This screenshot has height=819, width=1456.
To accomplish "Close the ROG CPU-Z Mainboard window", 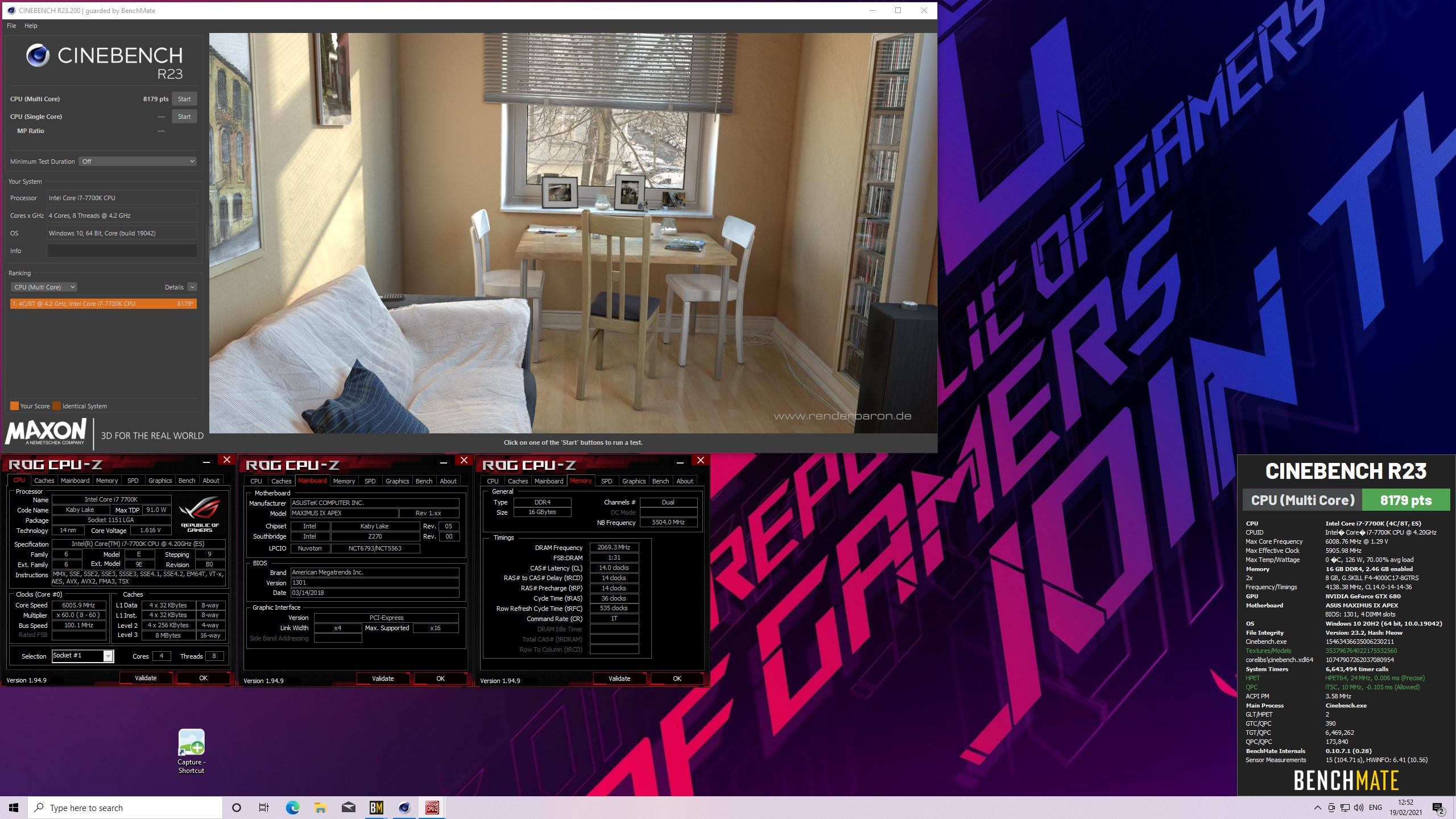I will tap(464, 460).
